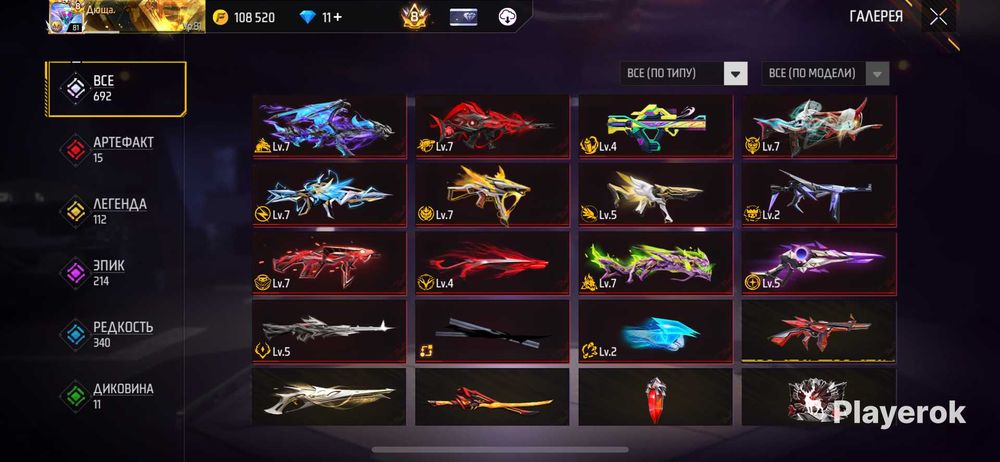This screenshot has width=1000, height=462.
Task: Select the blue dragon Lv.7 weapon skin
Action: click(x=329, y=126)
